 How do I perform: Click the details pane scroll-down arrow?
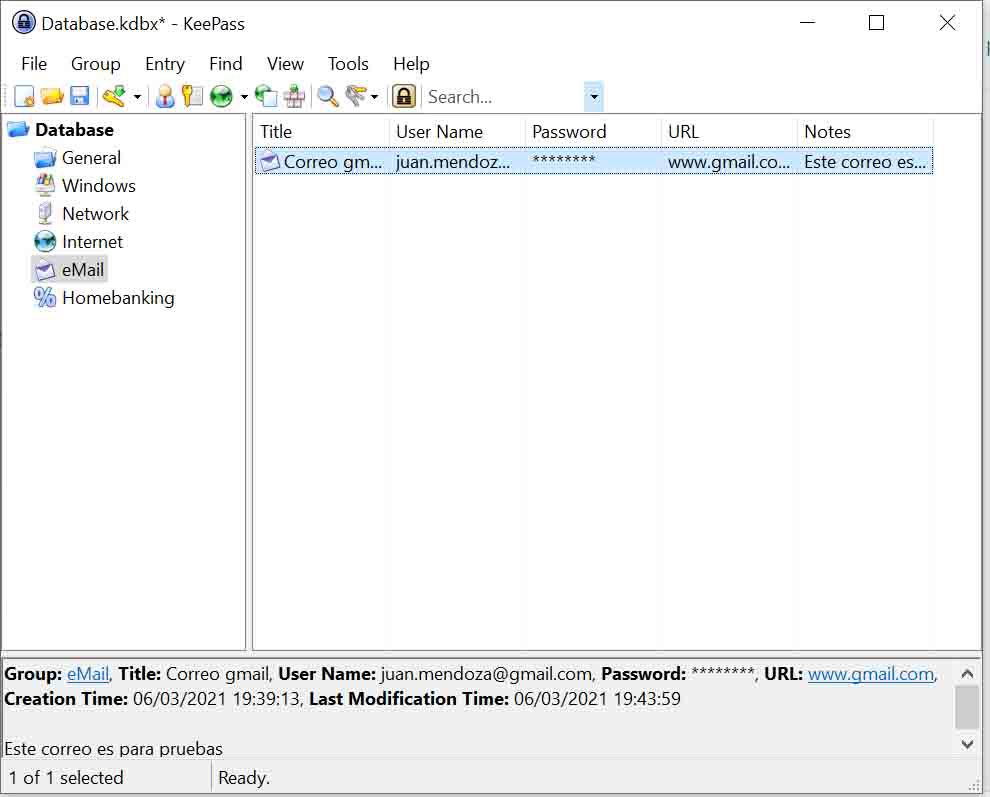click(x=967, y=744)
